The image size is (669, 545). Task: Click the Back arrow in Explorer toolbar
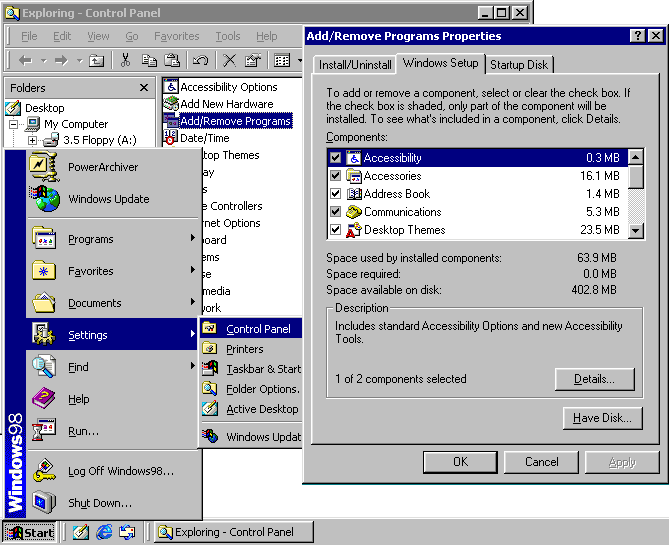[x=26, y=61]
